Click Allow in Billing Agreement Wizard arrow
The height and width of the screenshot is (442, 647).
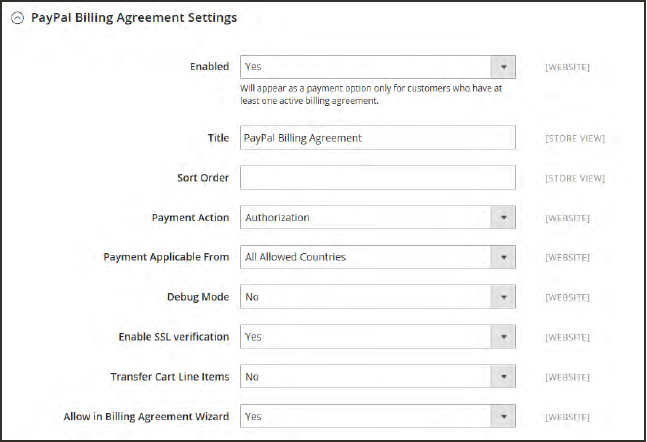click(503, 416)
